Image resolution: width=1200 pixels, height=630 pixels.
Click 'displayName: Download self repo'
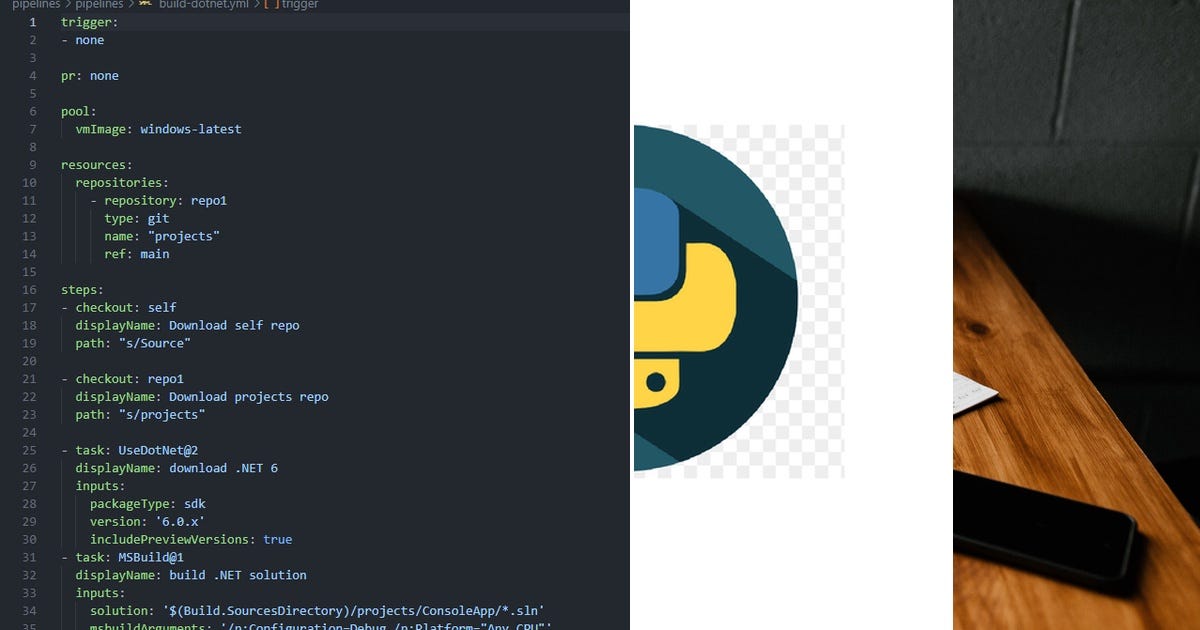187,326
